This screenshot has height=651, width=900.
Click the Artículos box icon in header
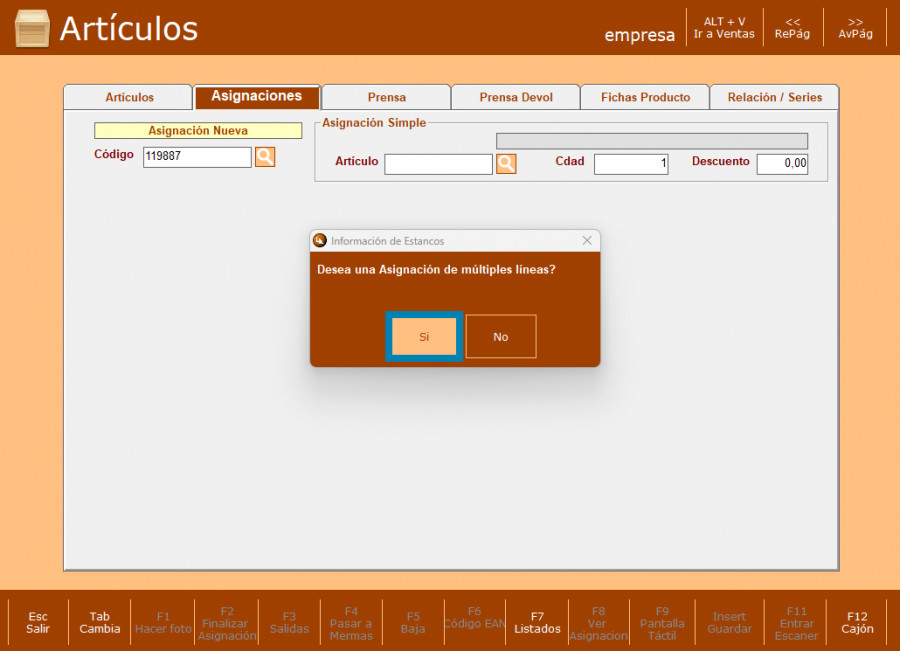(32, 28)
